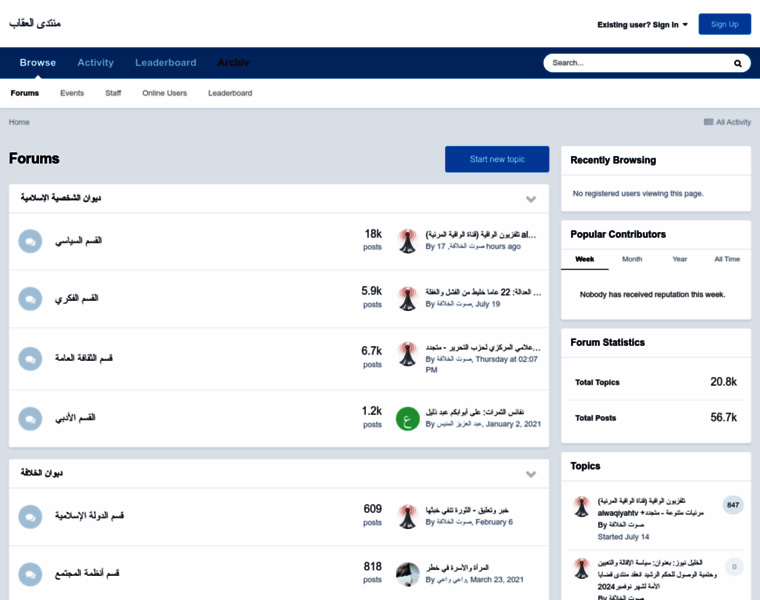Image resolution: width=760 pixels, height=600 pixels.
Task: Open last topic dated January 2, 2021
Action: (x=475, y=412)
